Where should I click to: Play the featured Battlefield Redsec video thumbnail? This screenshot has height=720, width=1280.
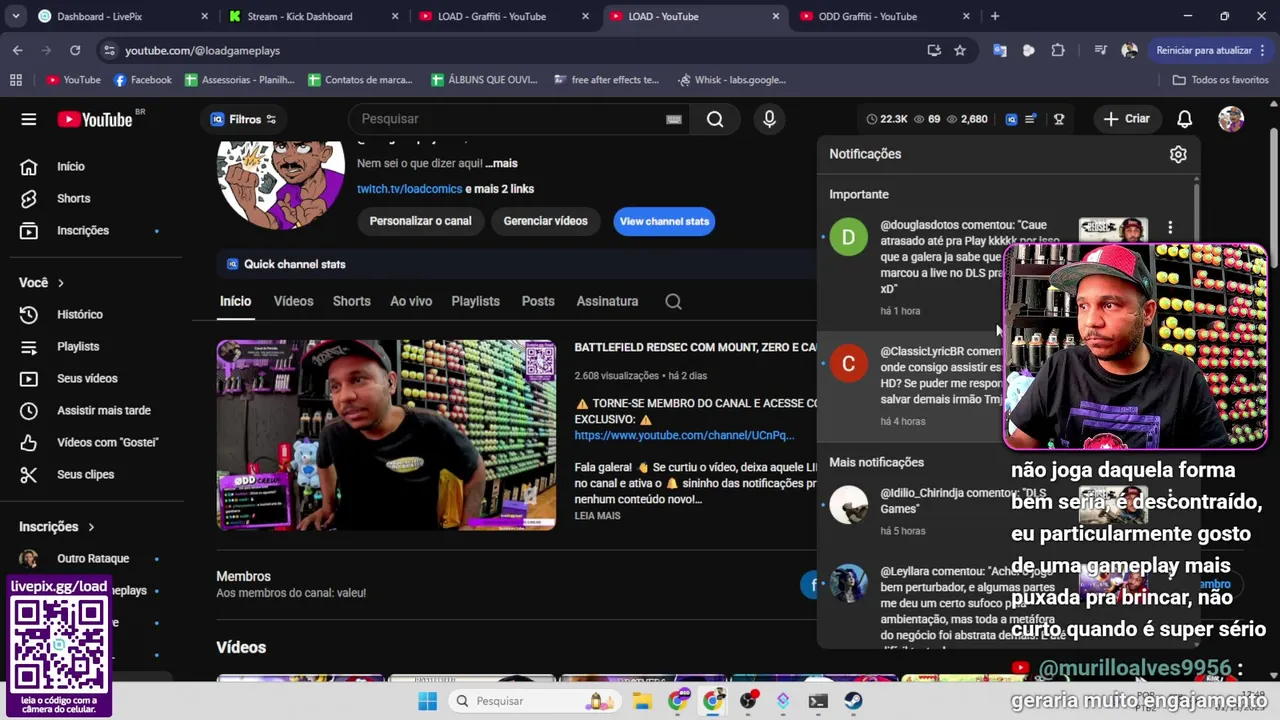(x=386, y=435)
